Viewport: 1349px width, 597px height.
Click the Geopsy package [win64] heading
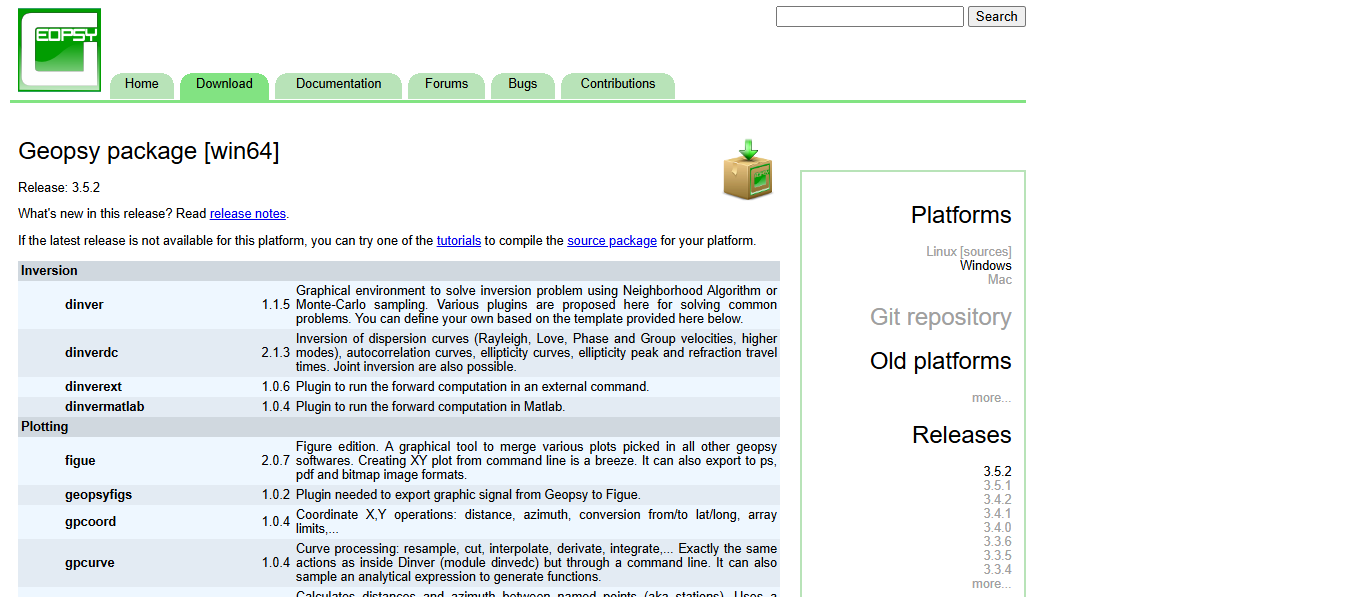[149, 152]
